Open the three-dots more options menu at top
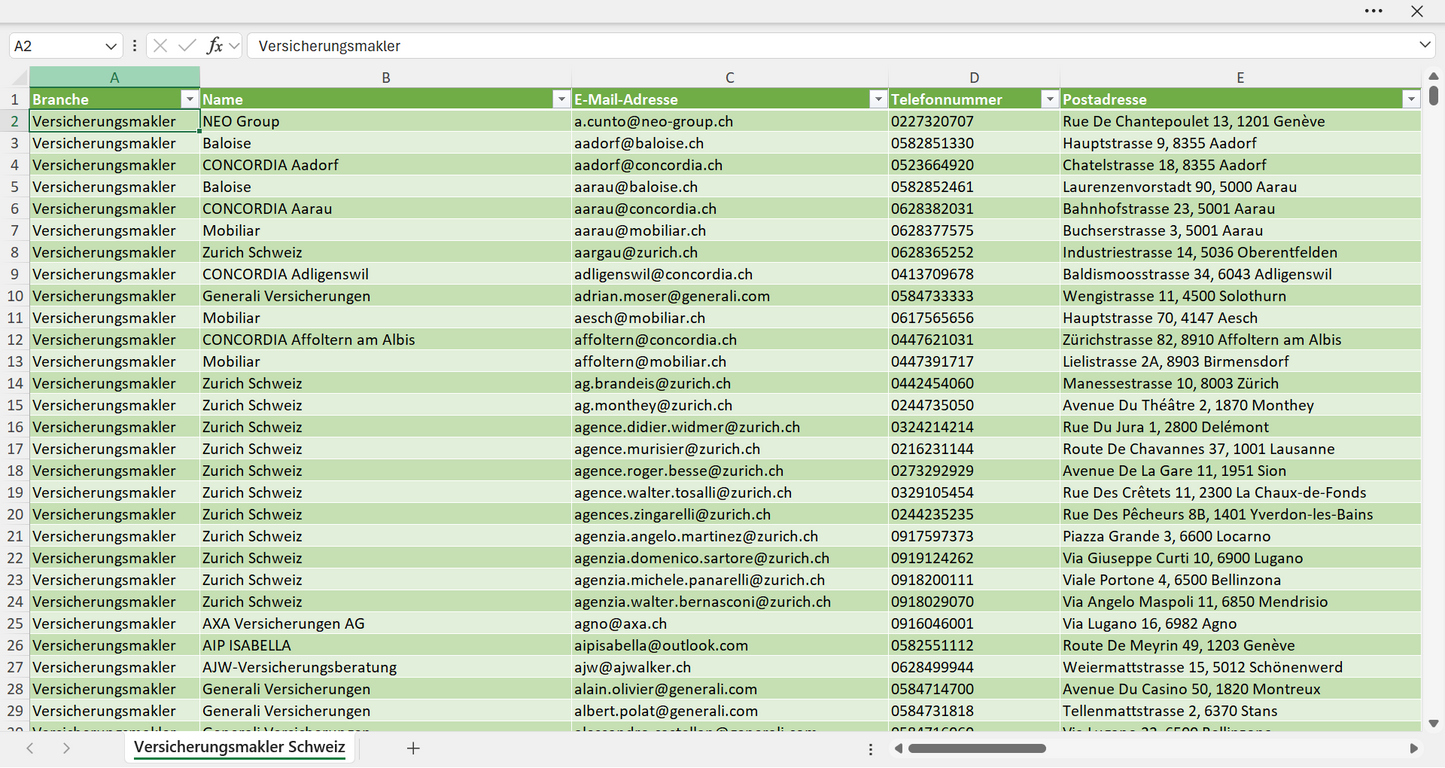 pyautogui.click(x=1373, y=11)
